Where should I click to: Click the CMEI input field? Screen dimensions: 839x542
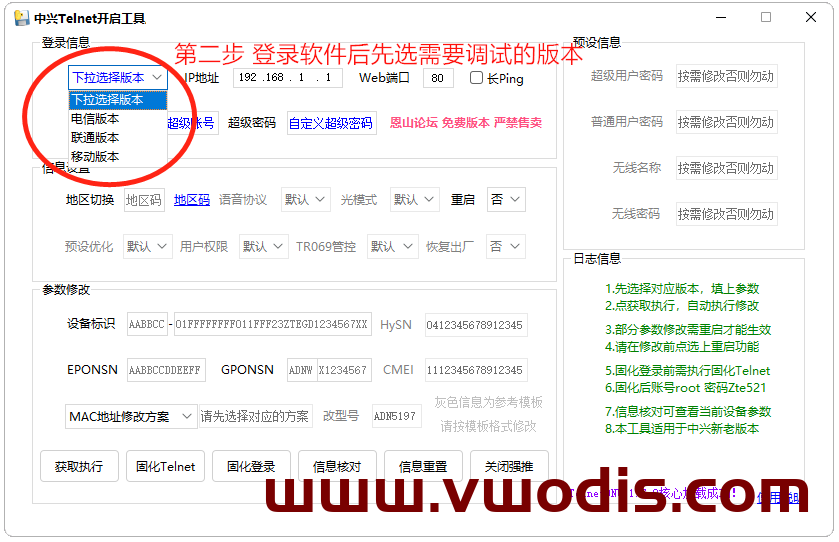pyautogui.click(x=476, y=370)
